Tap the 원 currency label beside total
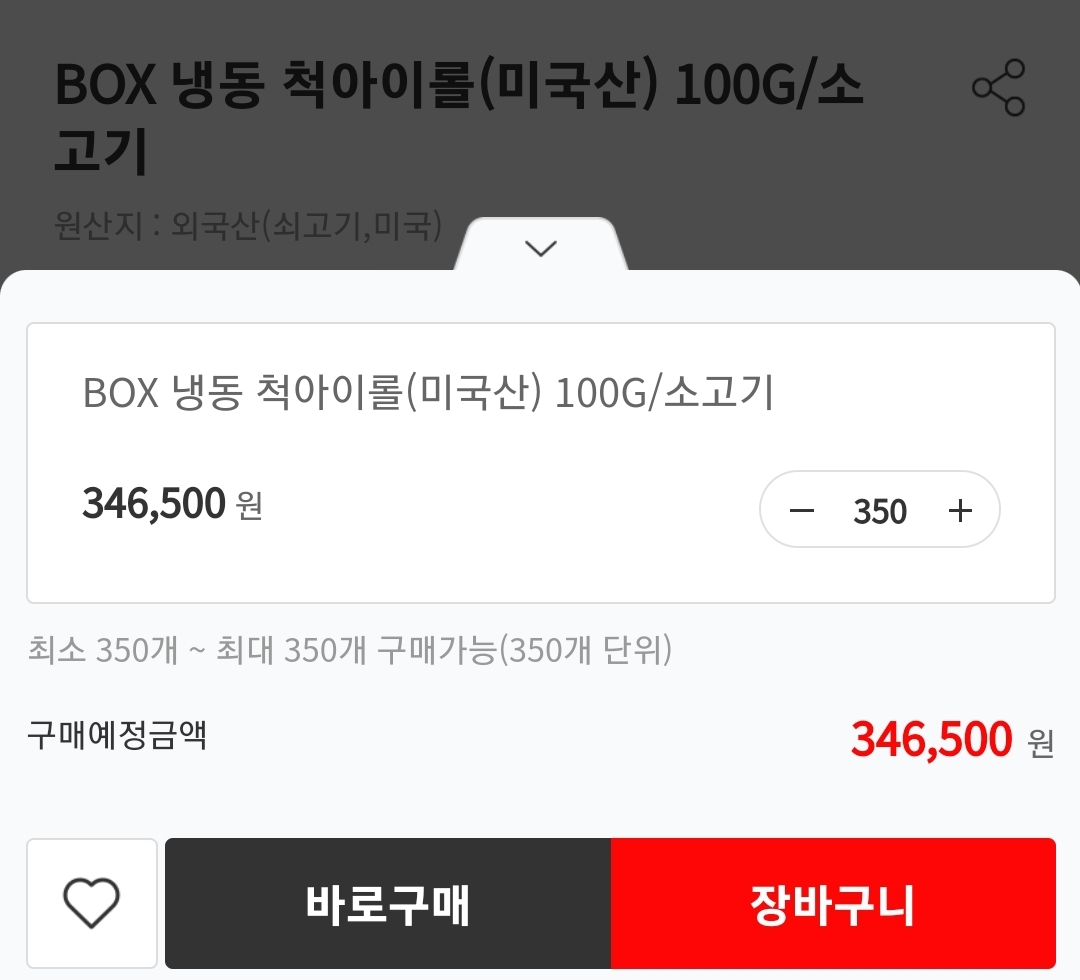Viewport: 1080px width, 980px height. point(1041,742)
